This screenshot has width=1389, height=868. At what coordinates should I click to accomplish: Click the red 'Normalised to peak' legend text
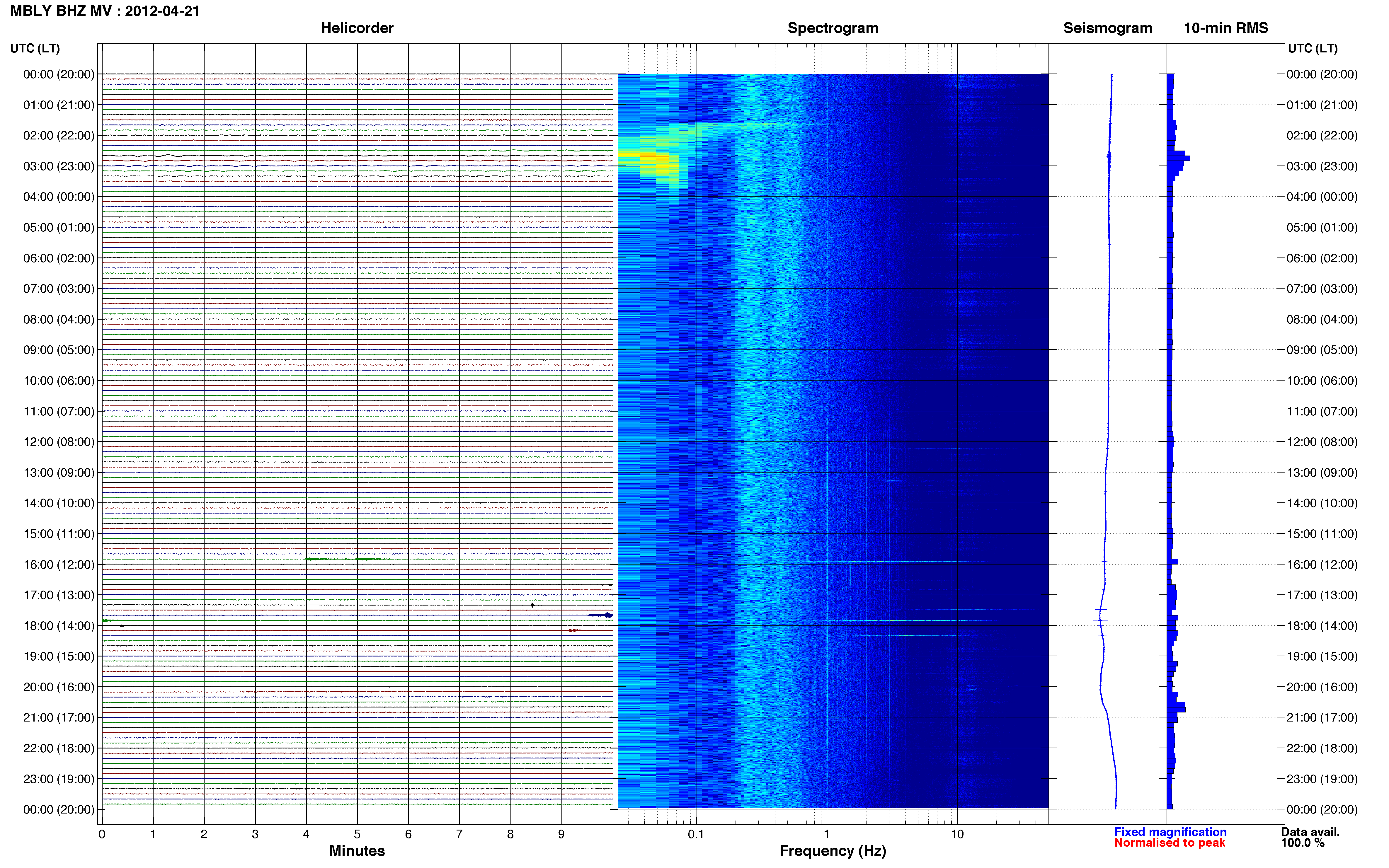click(x=1169, y=843)
